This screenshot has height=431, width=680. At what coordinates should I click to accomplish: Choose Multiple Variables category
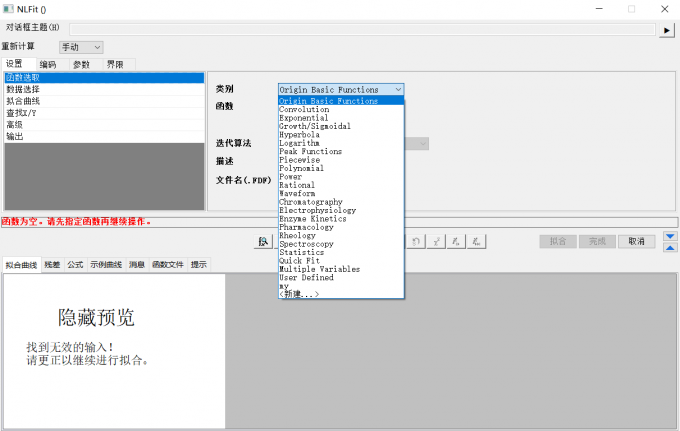point(341,269)
